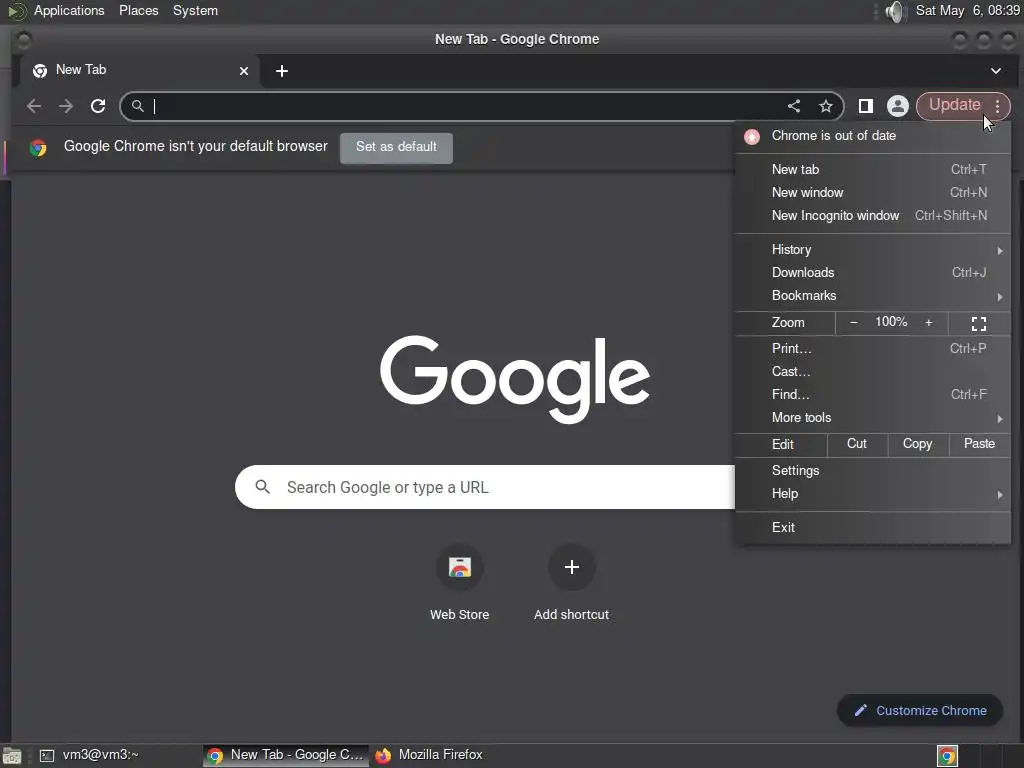Click the browser forward arrow
Viewport: 1024px width, 768px height.
click(66, 106)
